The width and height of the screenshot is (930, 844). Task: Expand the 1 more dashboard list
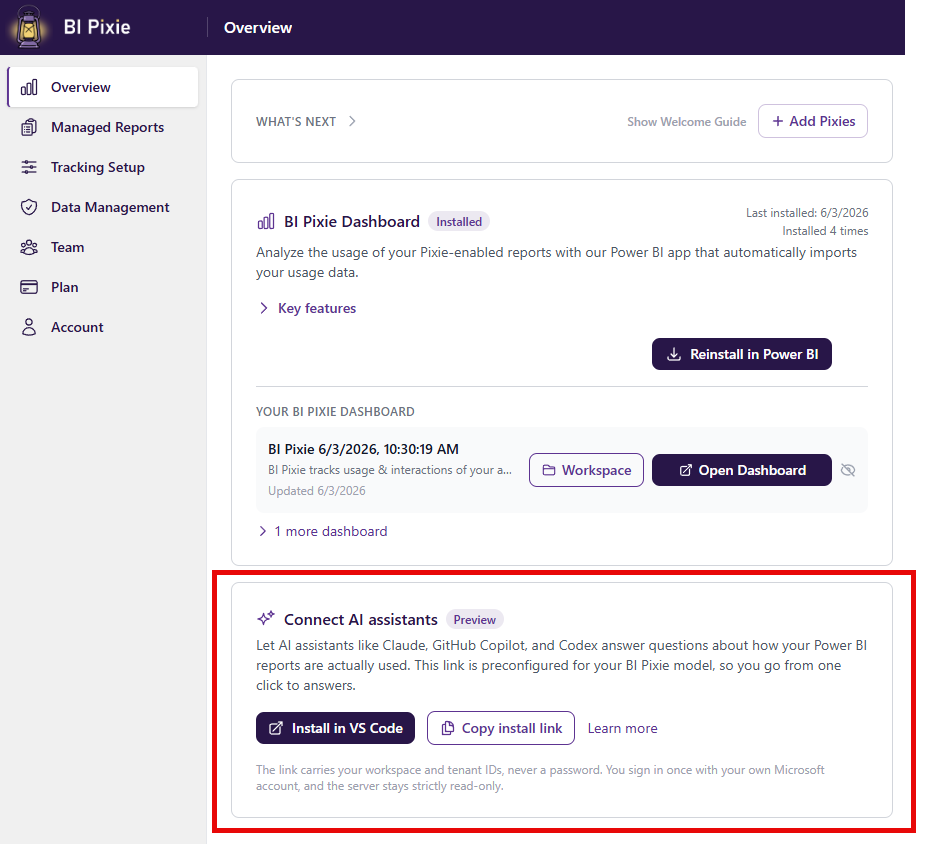click(323, 531)
